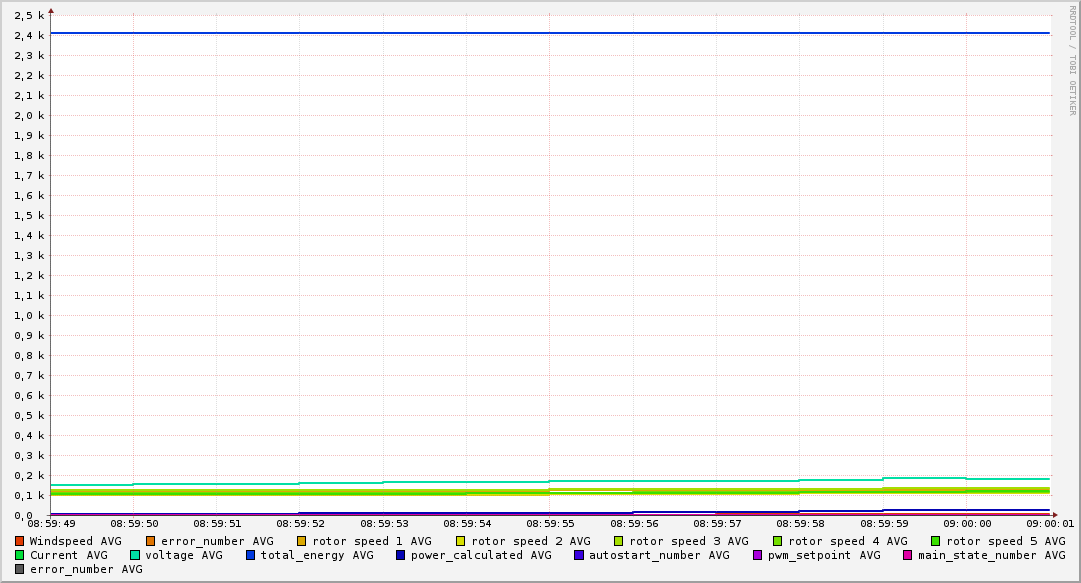The width and height of the screenshot is (1081, 583).
Task: Click the RRDTOOL / TOBI OETIKER watermark
Action: pos(1072,60)
